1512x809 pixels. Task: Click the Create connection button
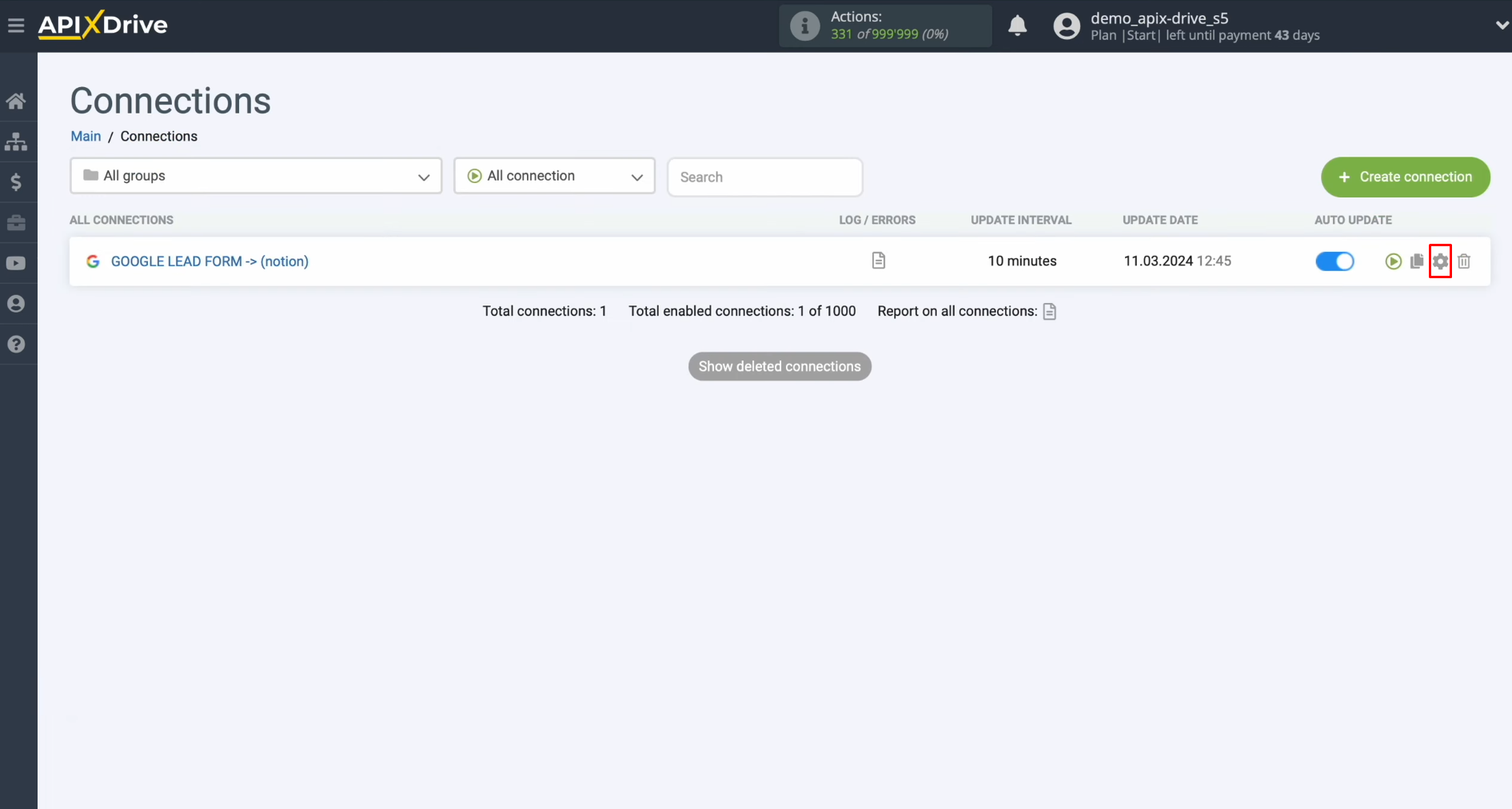coord(1405,177)
